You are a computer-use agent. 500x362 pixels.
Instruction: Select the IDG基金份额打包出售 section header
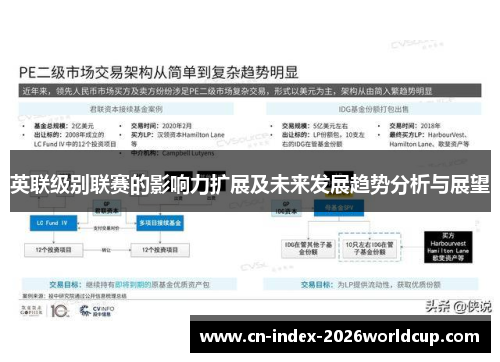point(373,109)
